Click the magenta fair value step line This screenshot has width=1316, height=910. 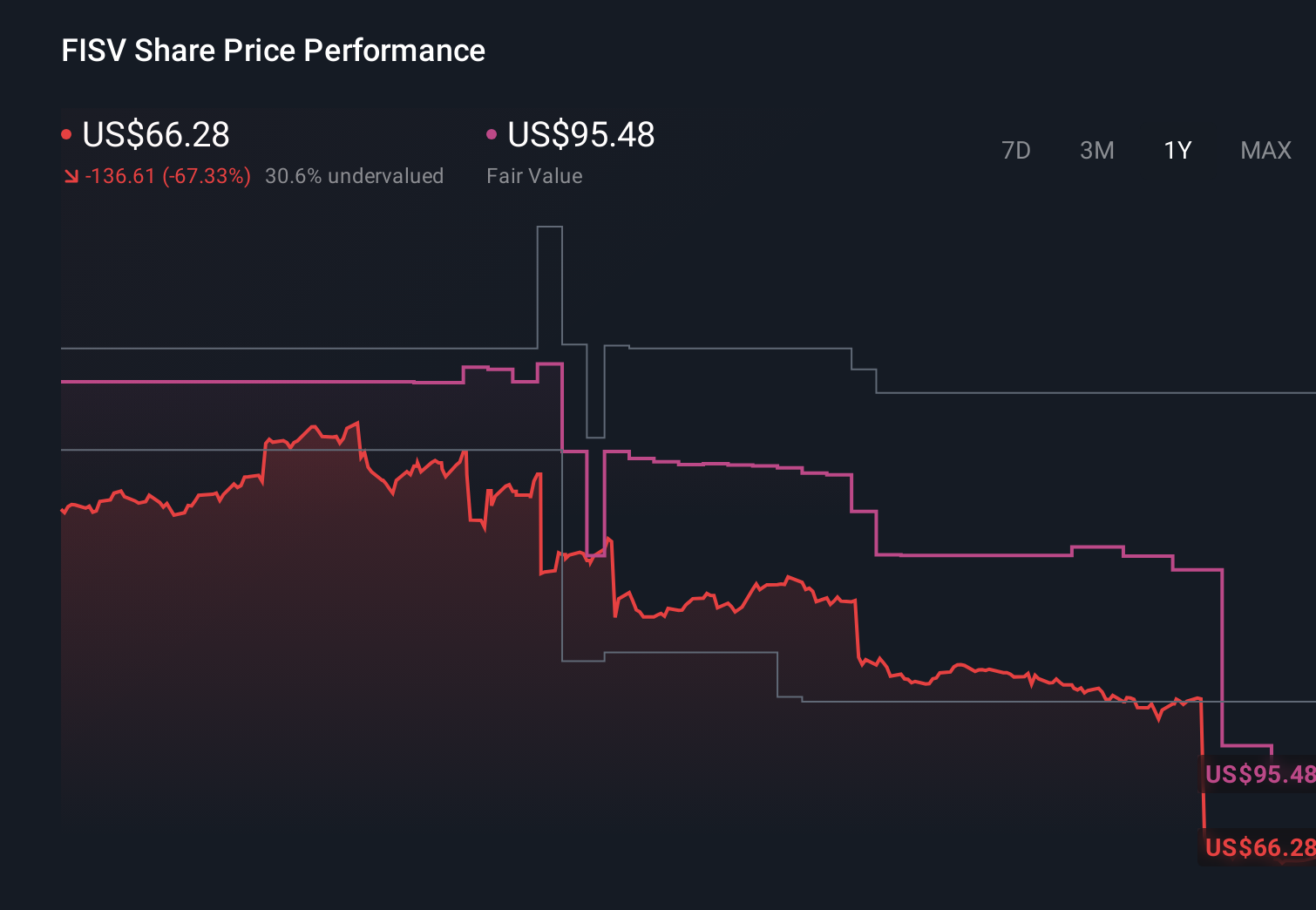(x=959, y=553)
